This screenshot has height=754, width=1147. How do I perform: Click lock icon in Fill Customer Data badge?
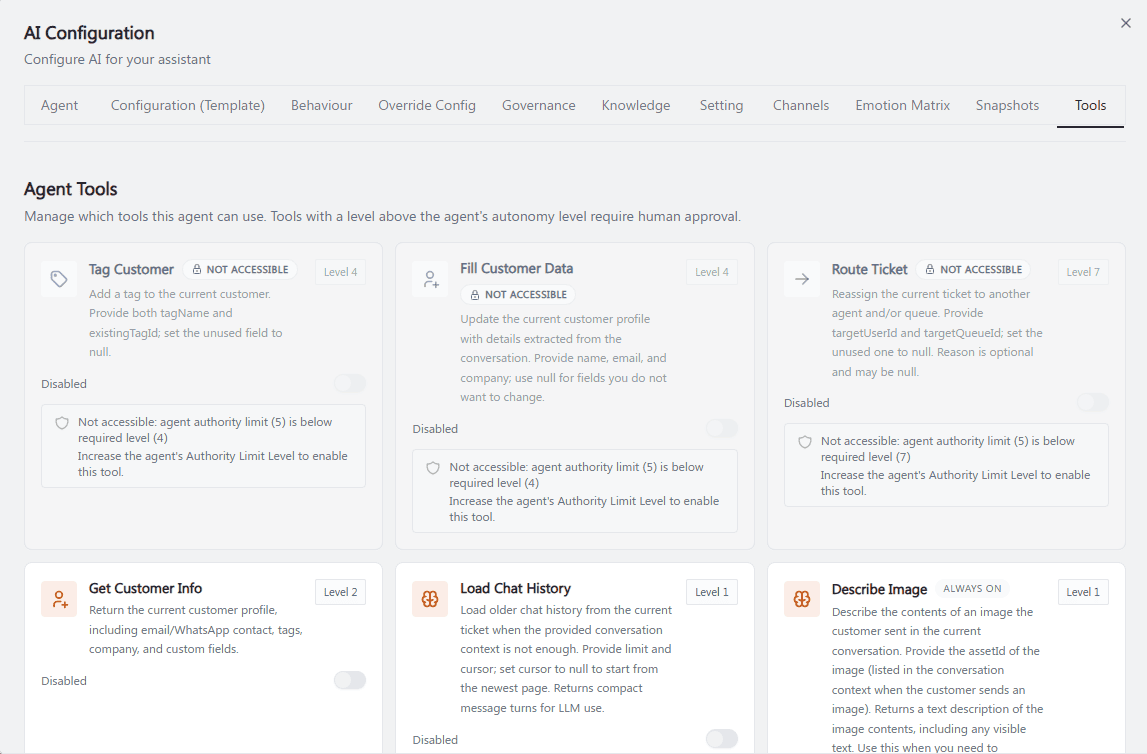[475, 295]
